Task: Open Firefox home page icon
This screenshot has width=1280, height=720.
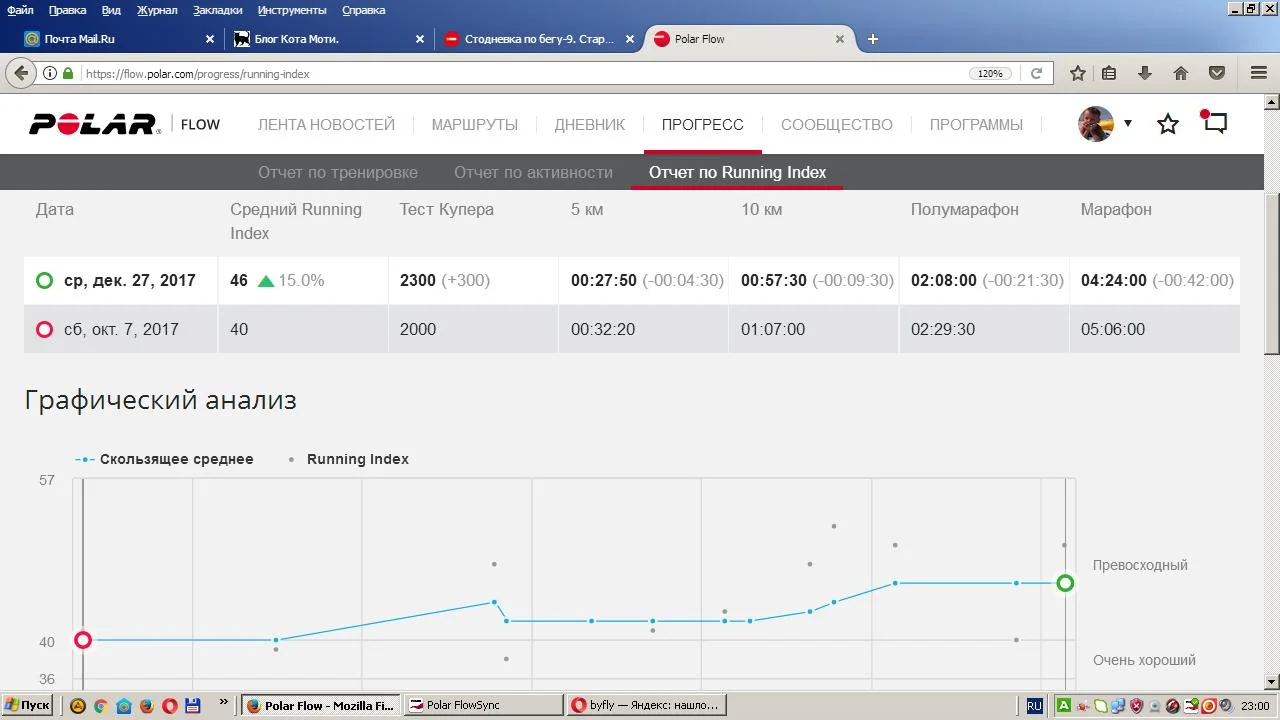Action: 1181,73
